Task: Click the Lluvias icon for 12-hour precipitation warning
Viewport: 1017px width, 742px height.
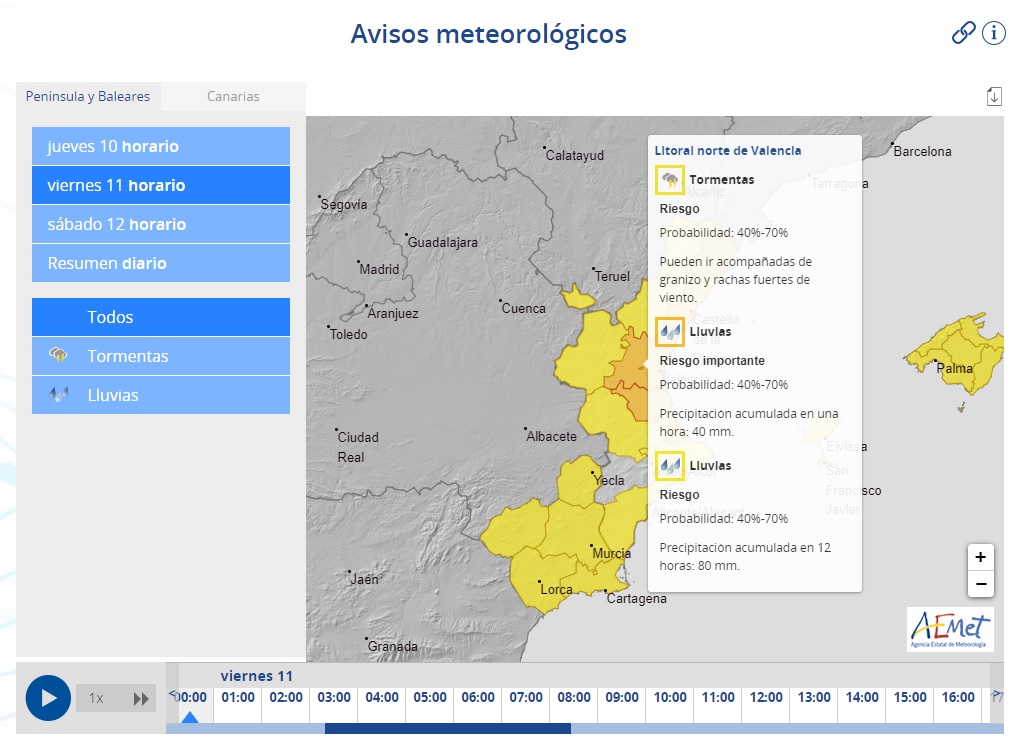Action: click(x=670, y=465)
